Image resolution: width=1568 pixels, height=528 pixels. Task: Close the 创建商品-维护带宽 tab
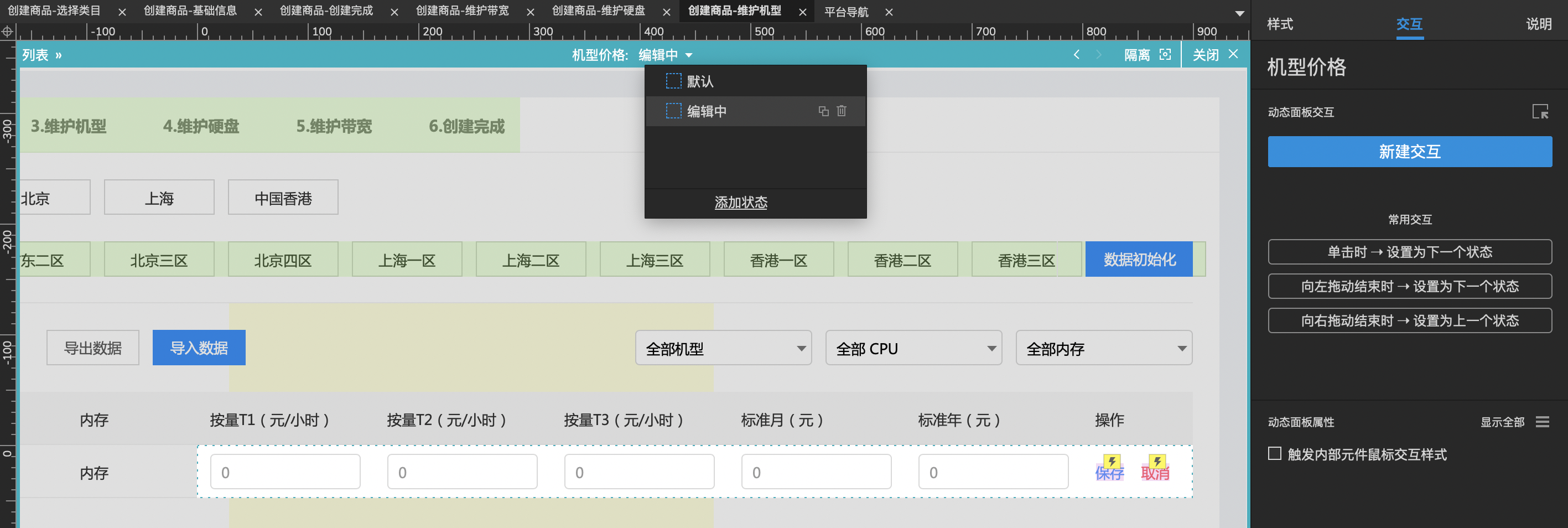coord(531,12)
